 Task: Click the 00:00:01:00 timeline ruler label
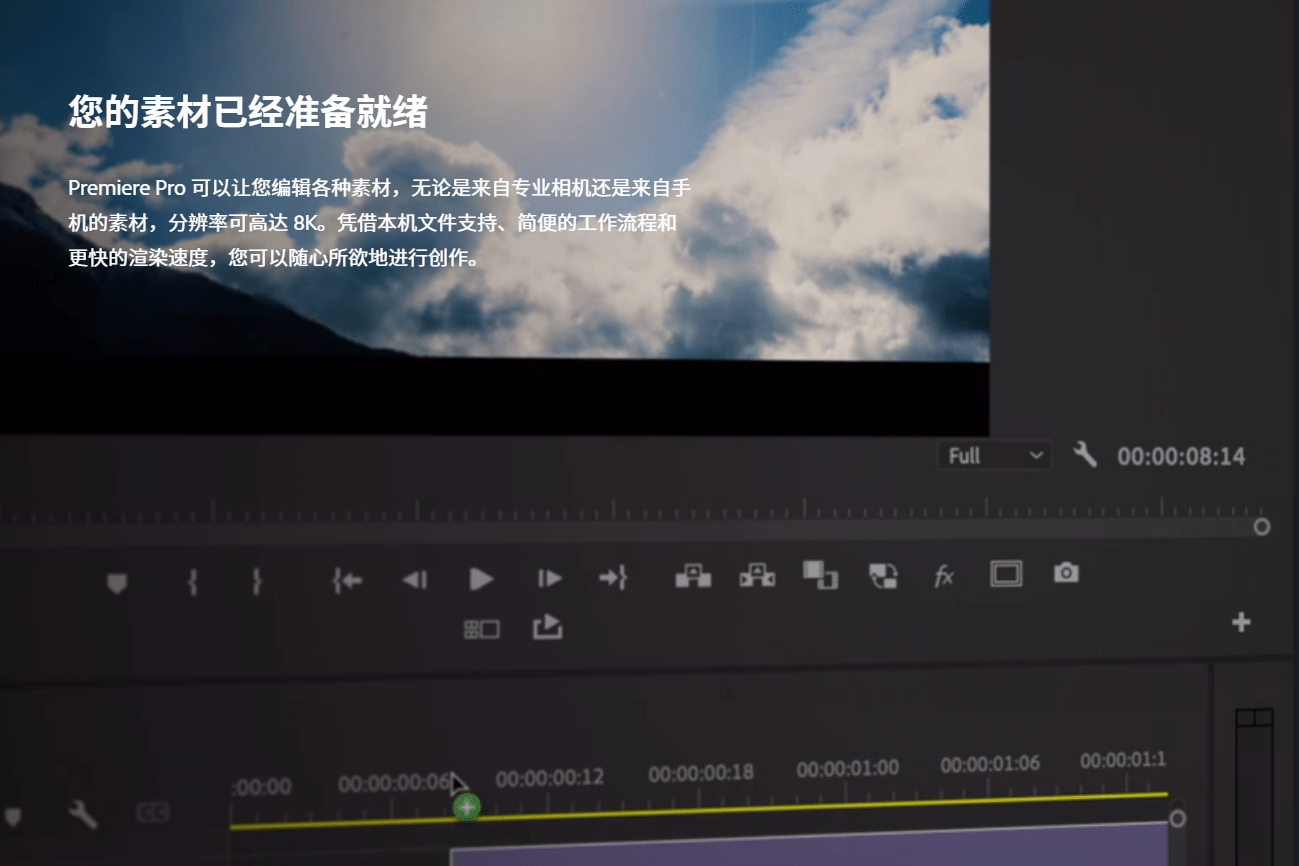[x=848, y=769]
